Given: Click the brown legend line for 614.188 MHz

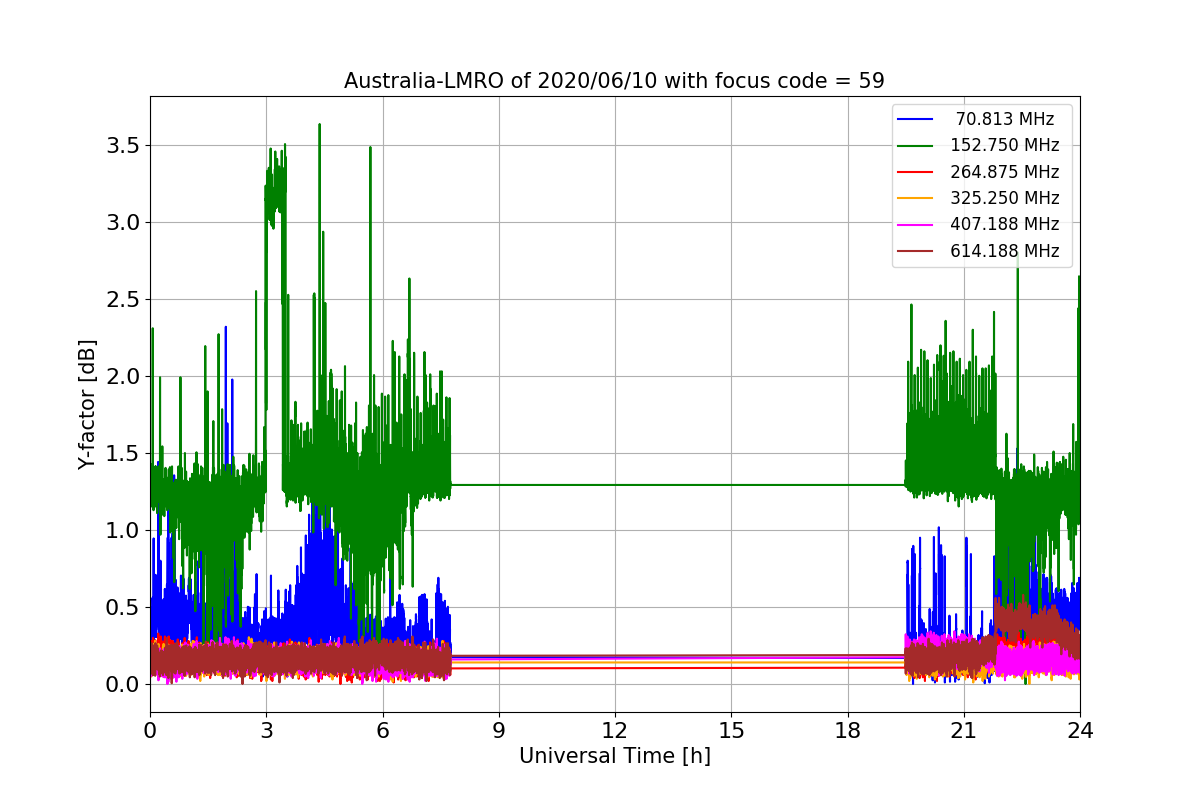Looking at the screenshot, I should pyautogui.click(x=915, y=252).
